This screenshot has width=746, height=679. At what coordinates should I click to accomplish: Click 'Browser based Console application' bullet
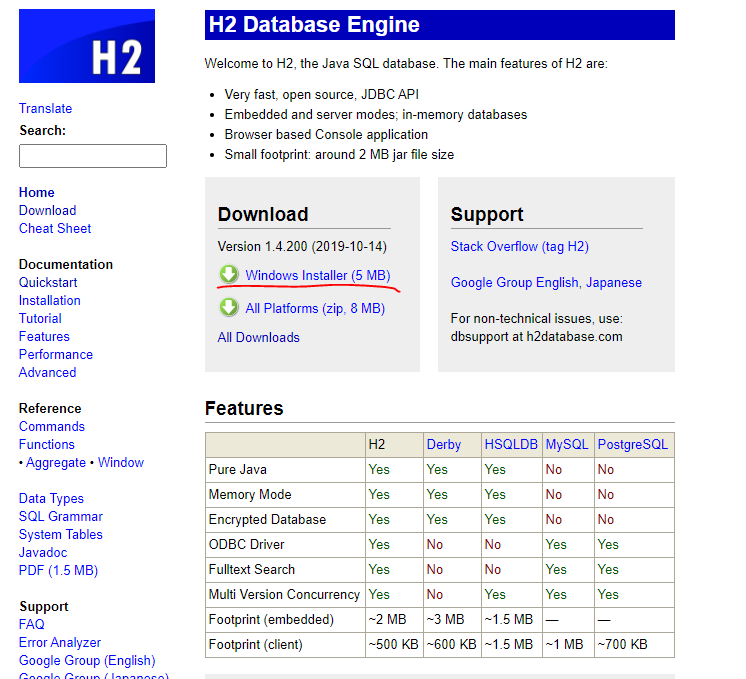point(326,135)
